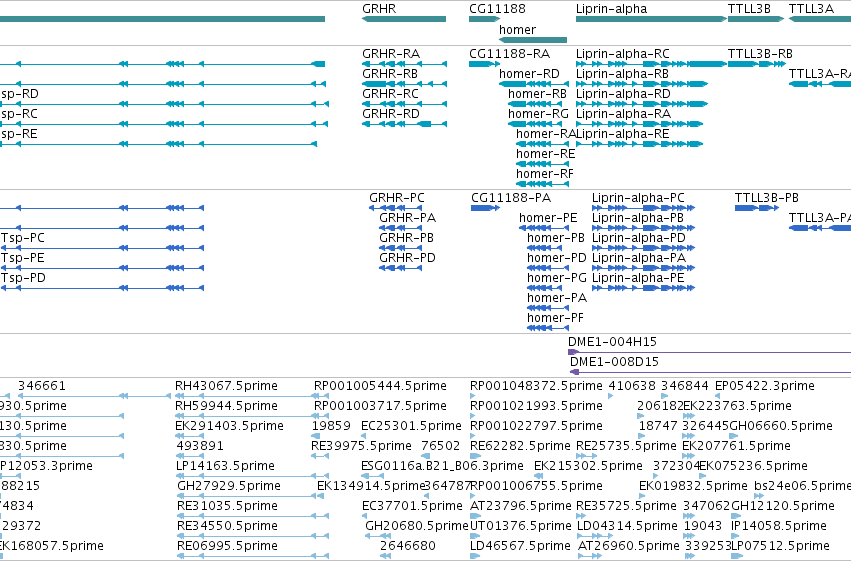Click Liprin-alpha-RE transcript

click(639, 144)
